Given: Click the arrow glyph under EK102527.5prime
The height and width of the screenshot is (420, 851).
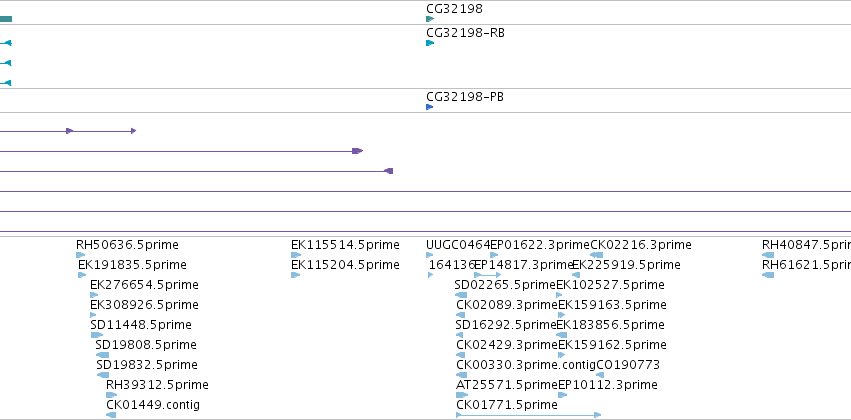Looking at the screenshot, I should pyautogui.click(x=559, y=295).
